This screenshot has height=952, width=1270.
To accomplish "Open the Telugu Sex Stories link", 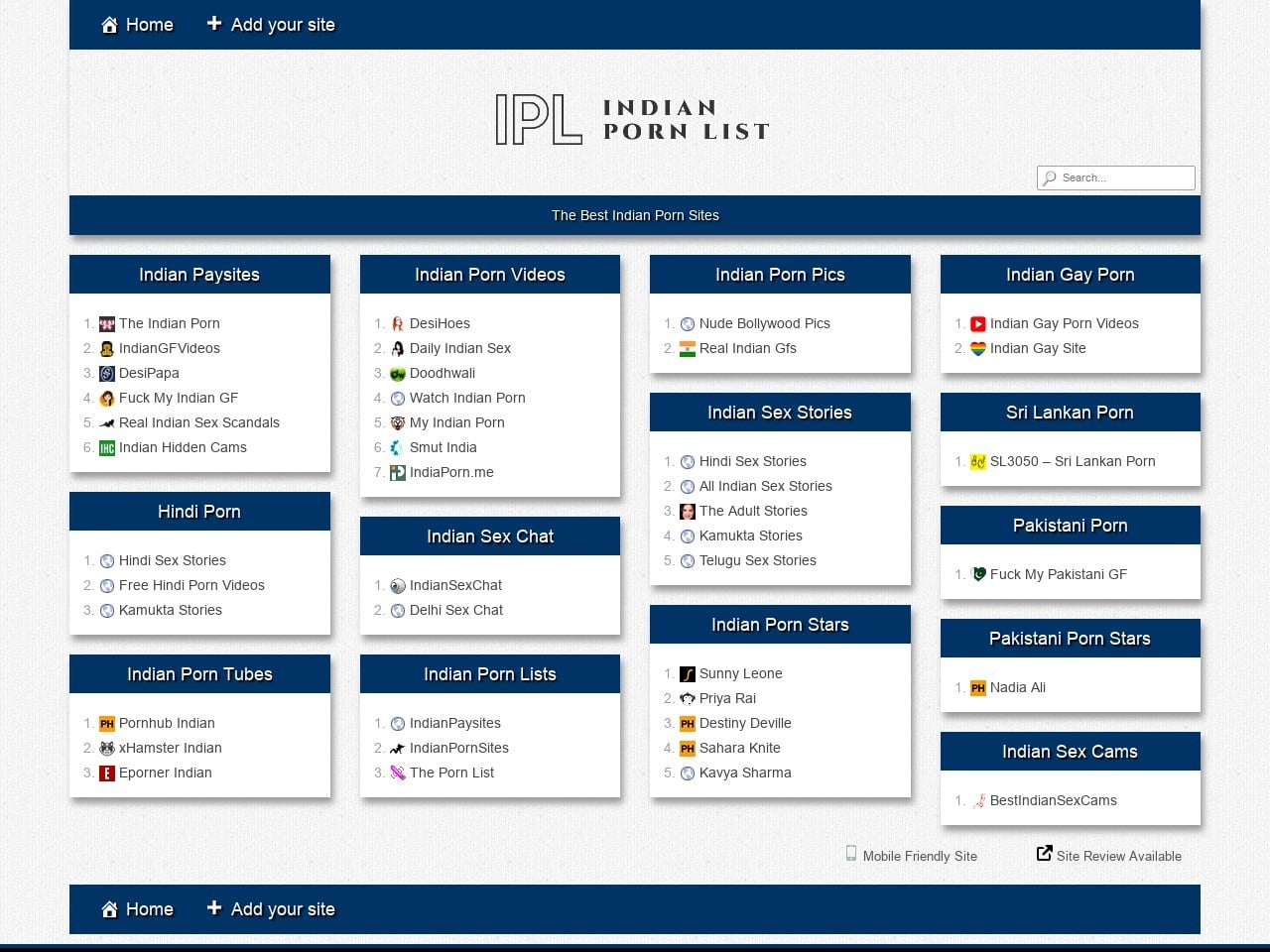I will 758,561.
